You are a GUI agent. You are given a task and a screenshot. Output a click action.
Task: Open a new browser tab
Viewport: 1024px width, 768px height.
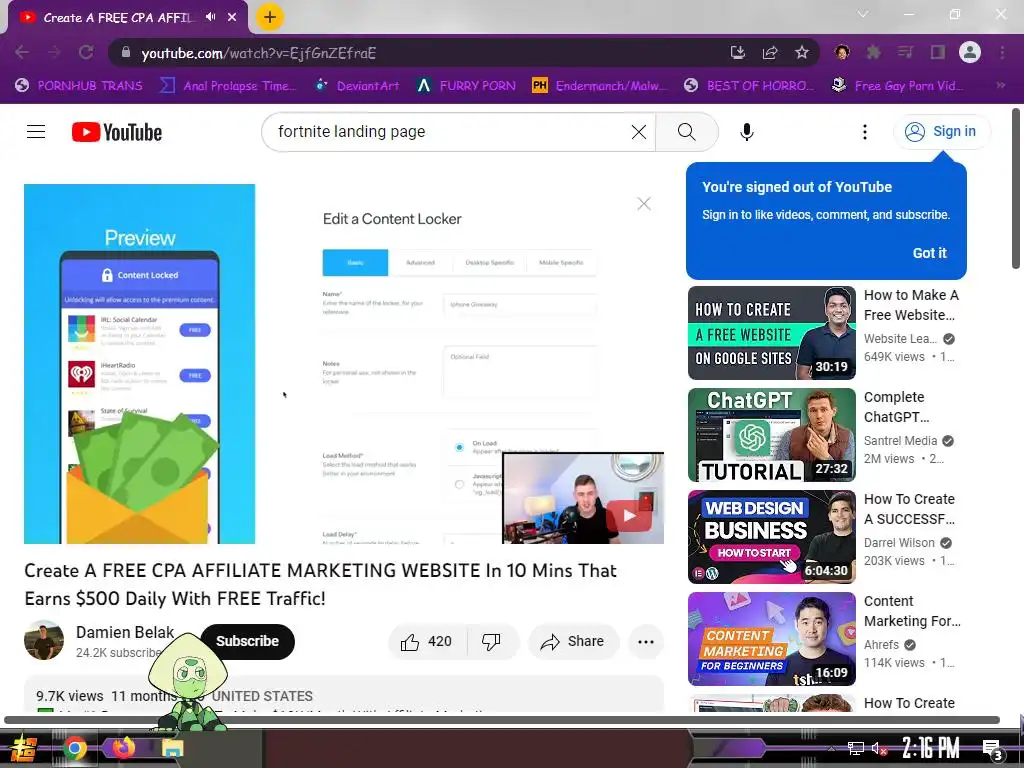coord(270,17)
